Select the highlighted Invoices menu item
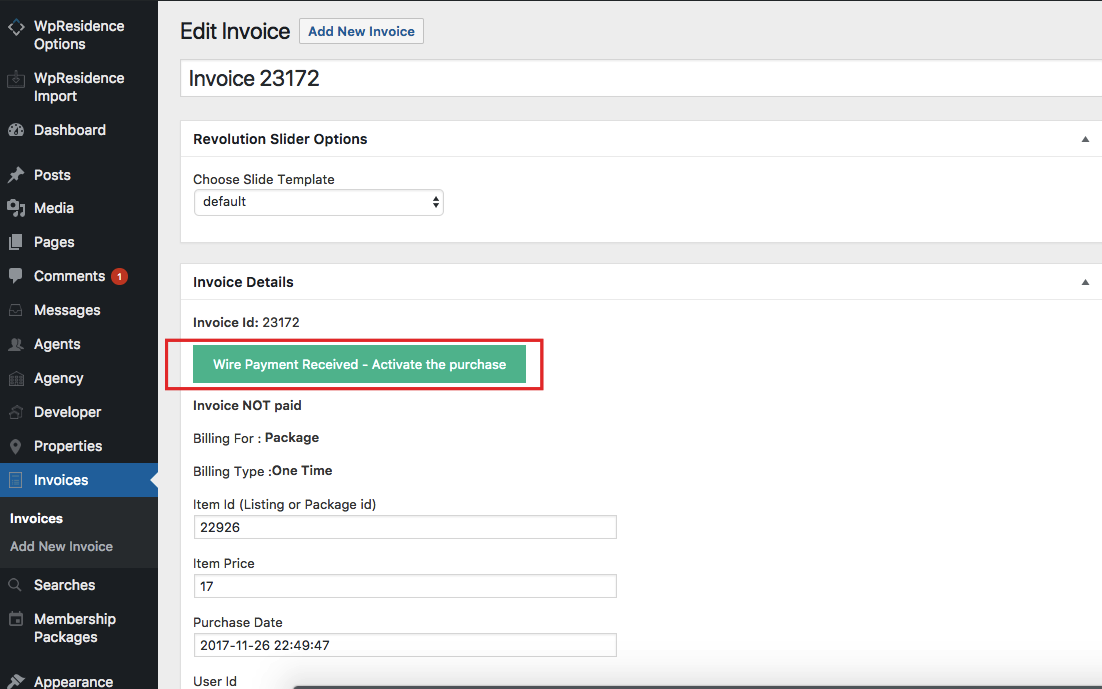This screenshot has width=1102, height=689. [x=79, y=480]
